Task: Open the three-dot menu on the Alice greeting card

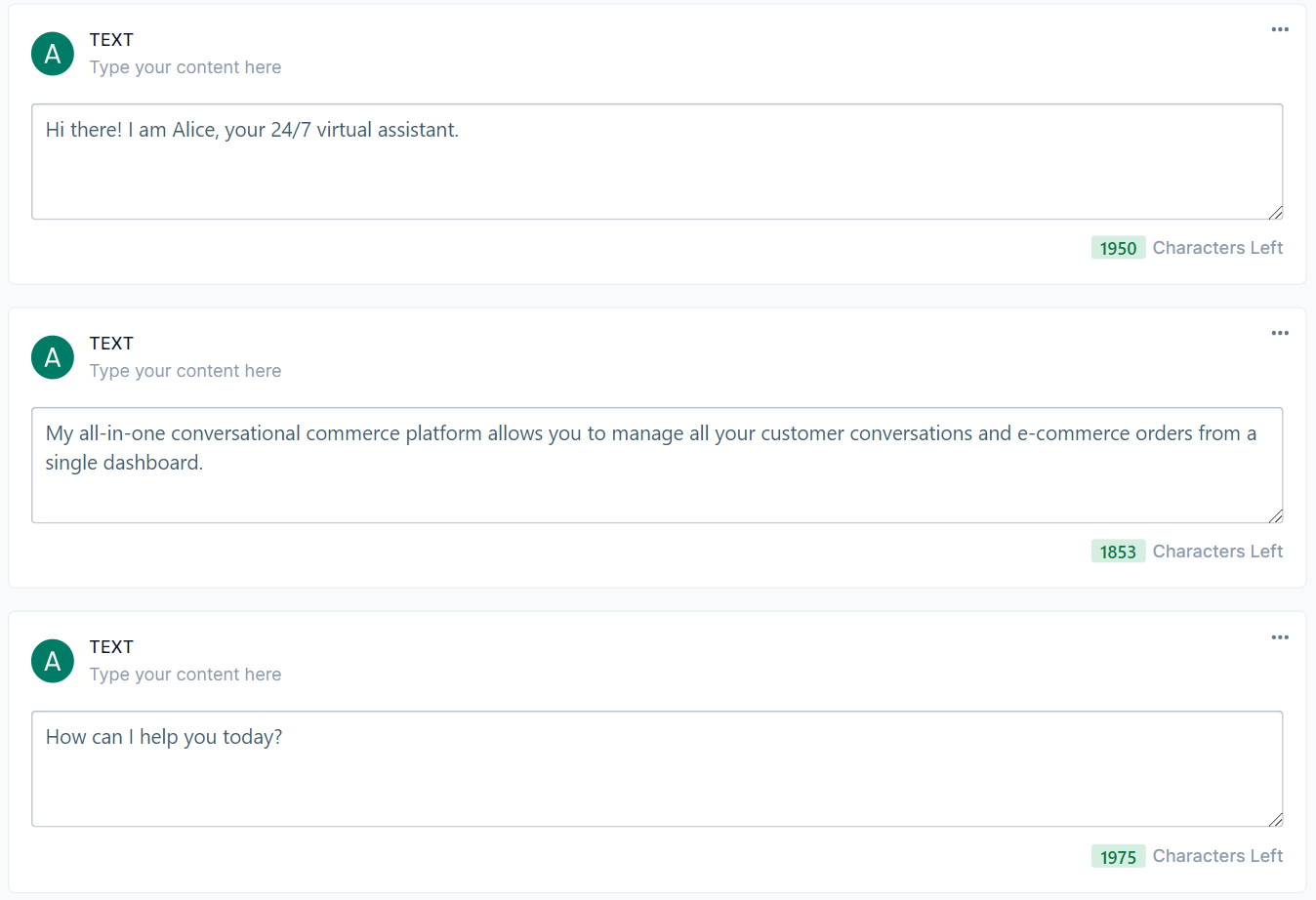Action: (1279, 29)
